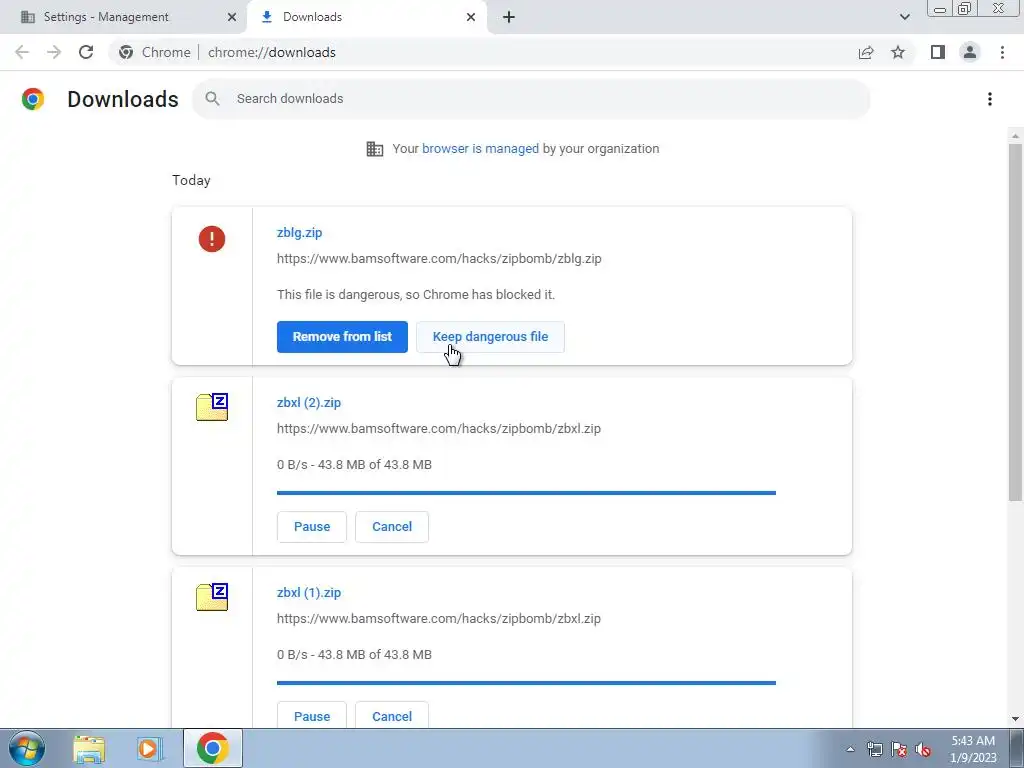Click the muted volume tray icon
The height and width of the screenshot is (768, 1024).
(923, 749)
